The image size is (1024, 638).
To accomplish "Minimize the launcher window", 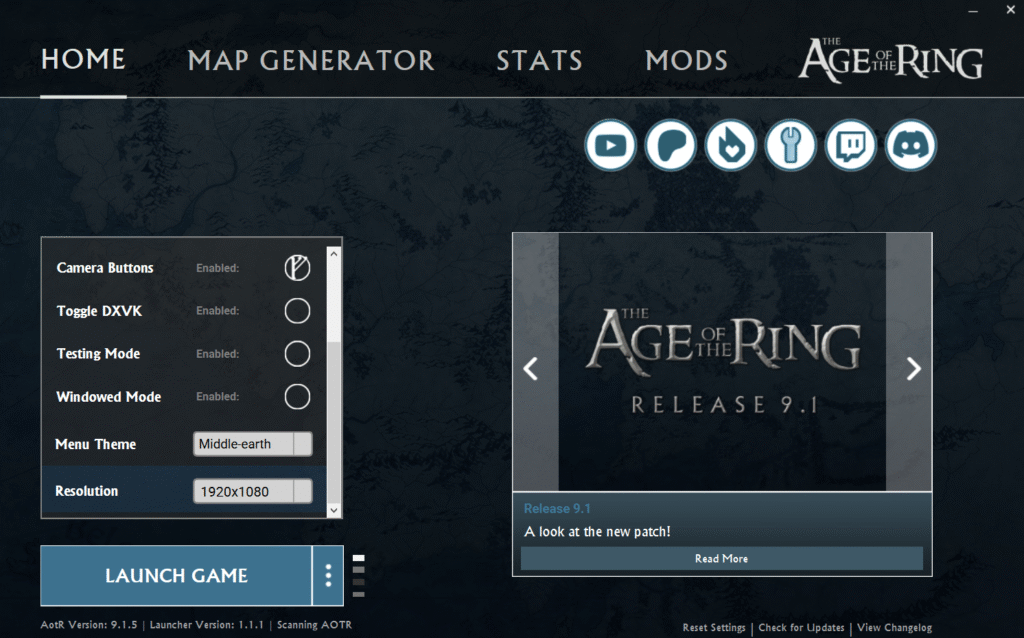I will click(973, 11).
